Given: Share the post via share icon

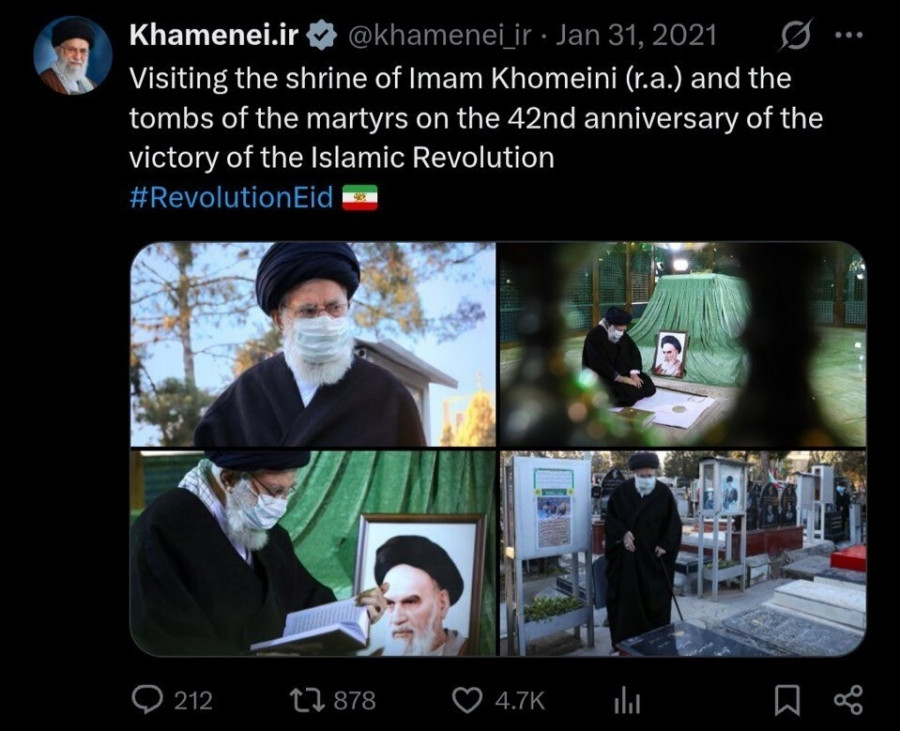Looking at the screenshot, I should [848, 700].
